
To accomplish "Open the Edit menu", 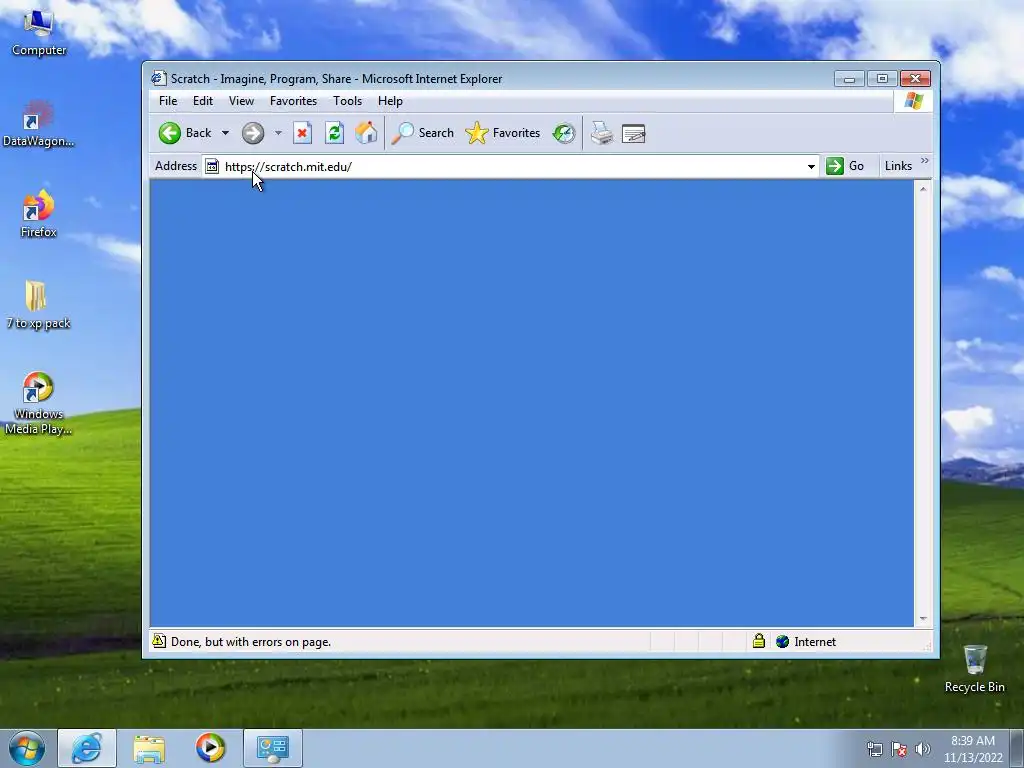I will 202,101.
